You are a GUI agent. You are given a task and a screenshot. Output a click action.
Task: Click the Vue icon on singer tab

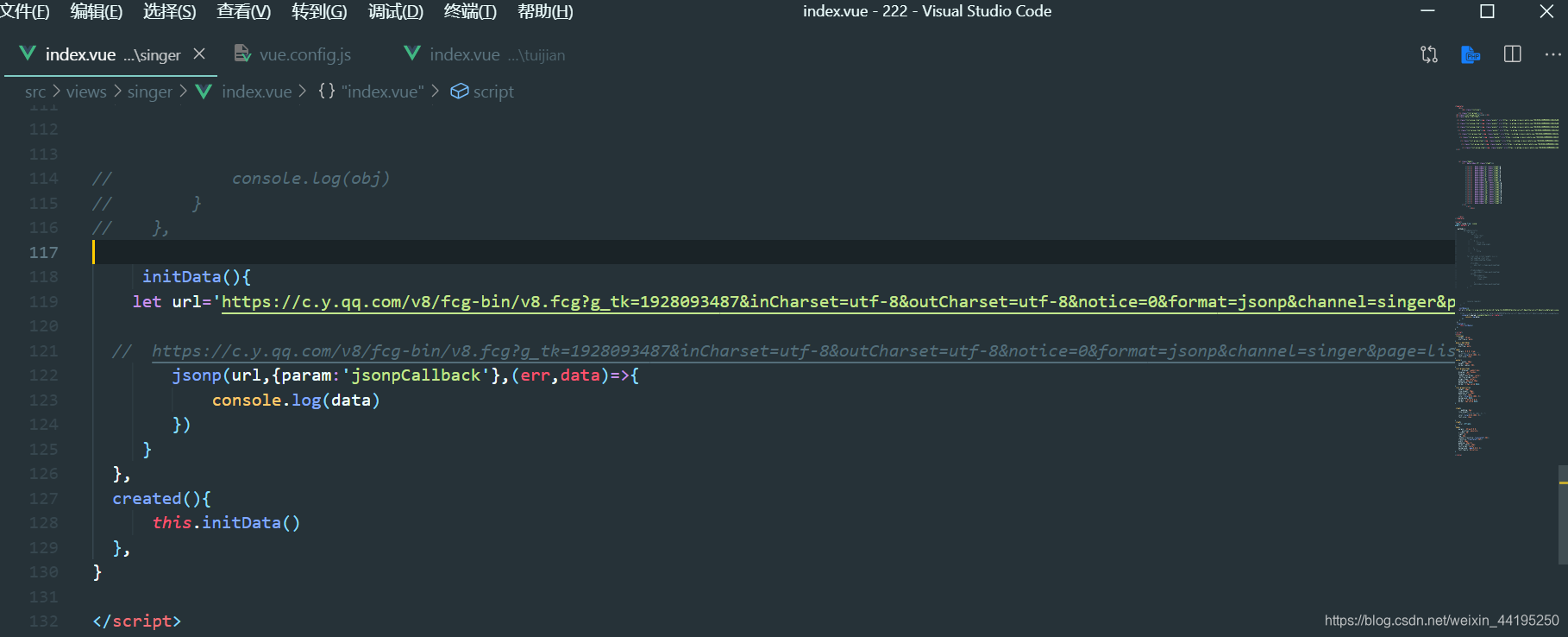click(x=28, y=54)
